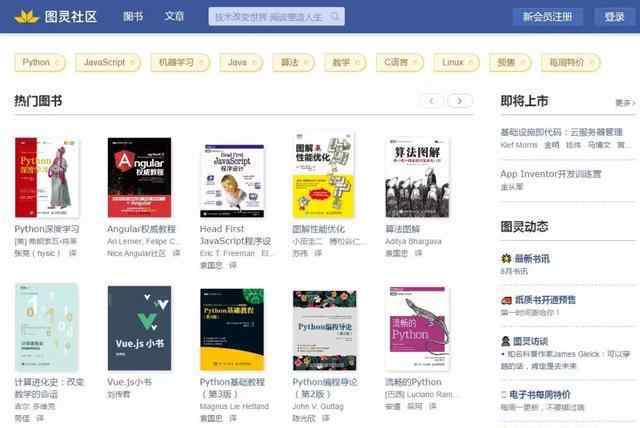Screen dimensions: 640x428
Task: Select the JavaScript tag
Action: coord(108,62)
